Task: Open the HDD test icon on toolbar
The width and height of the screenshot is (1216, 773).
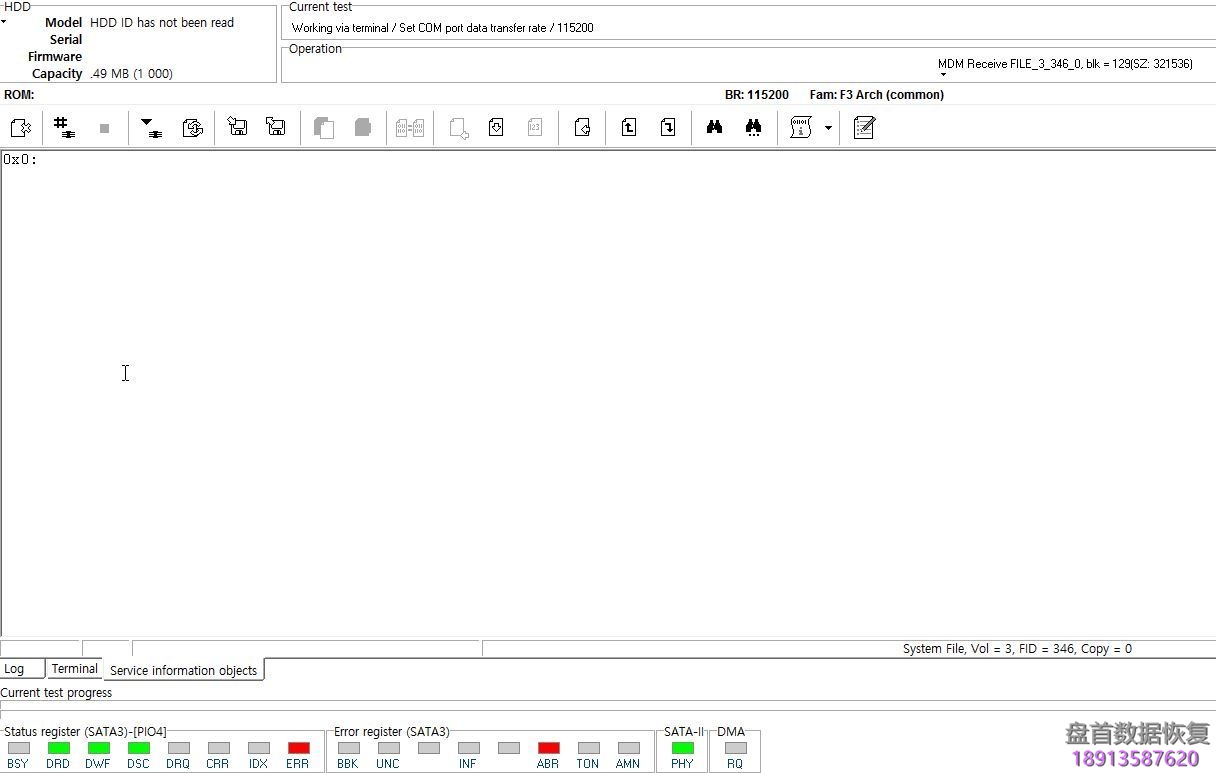Action: coord(21,127)
